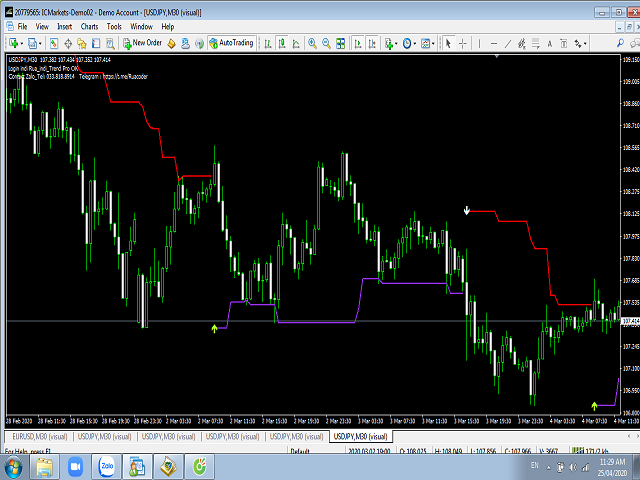Open the File menu

click(22, 27)
